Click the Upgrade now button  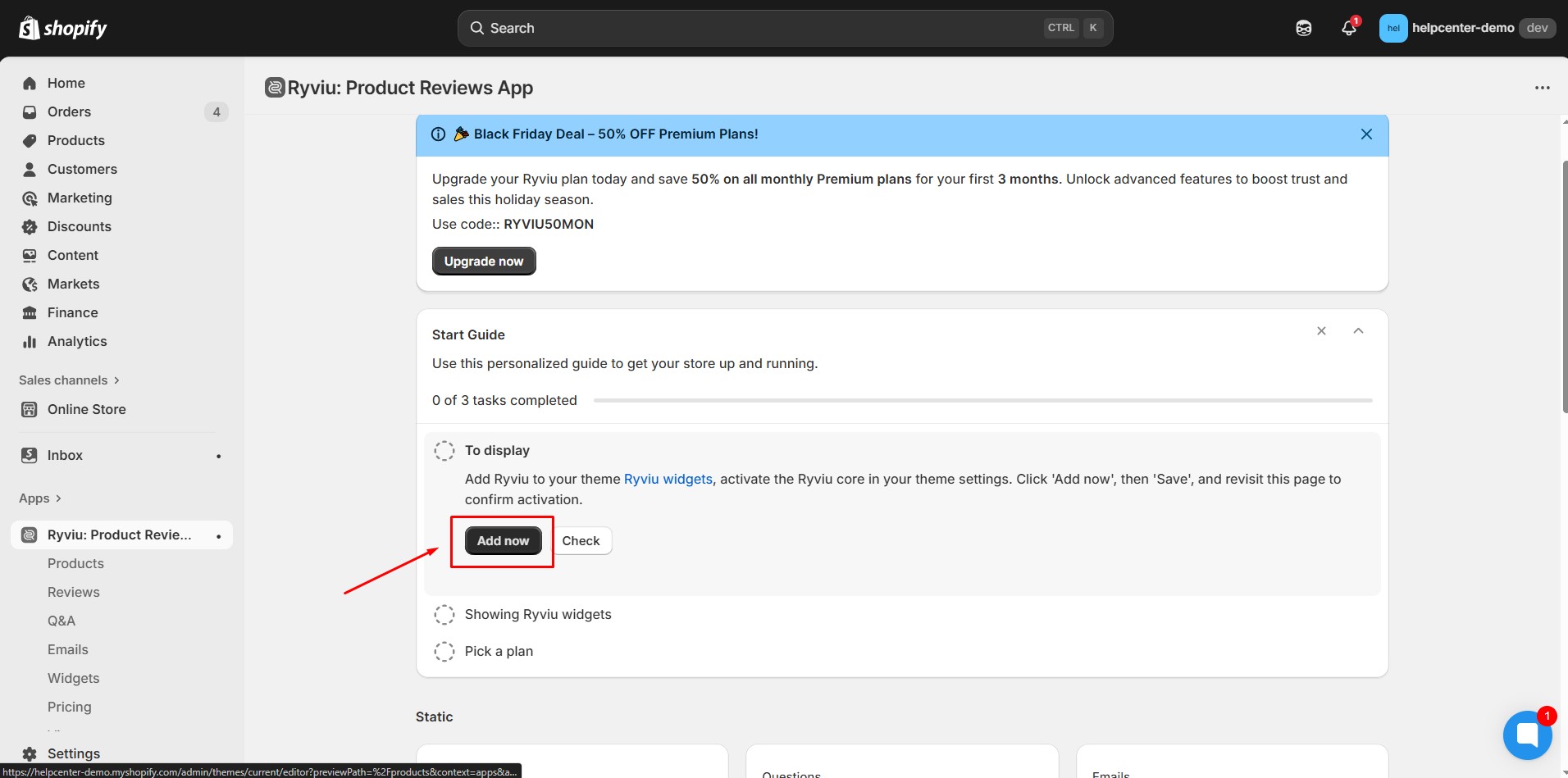click(483, 261)
